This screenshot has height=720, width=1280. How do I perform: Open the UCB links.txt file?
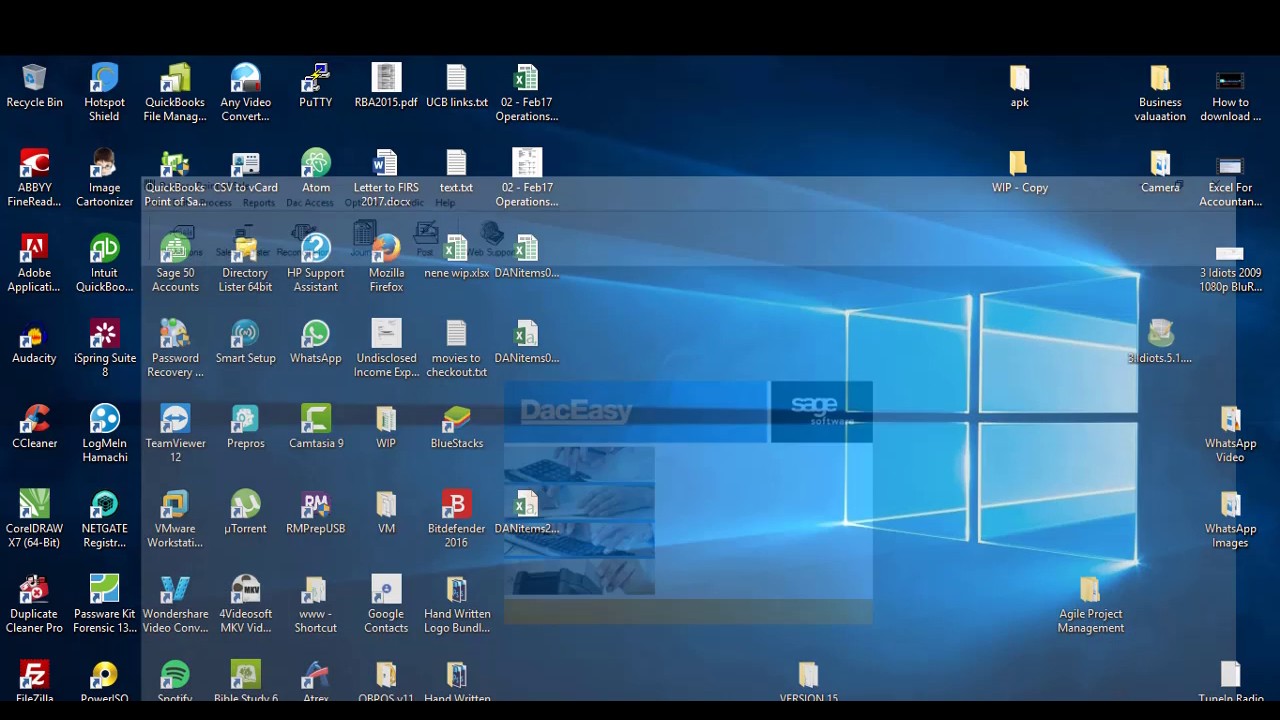[457, 86]
